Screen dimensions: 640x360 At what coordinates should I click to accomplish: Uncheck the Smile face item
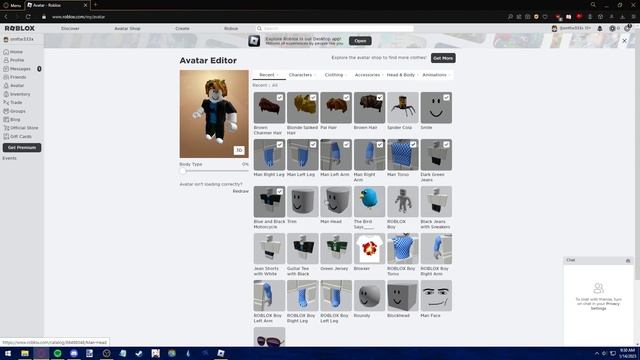point(447,98)
